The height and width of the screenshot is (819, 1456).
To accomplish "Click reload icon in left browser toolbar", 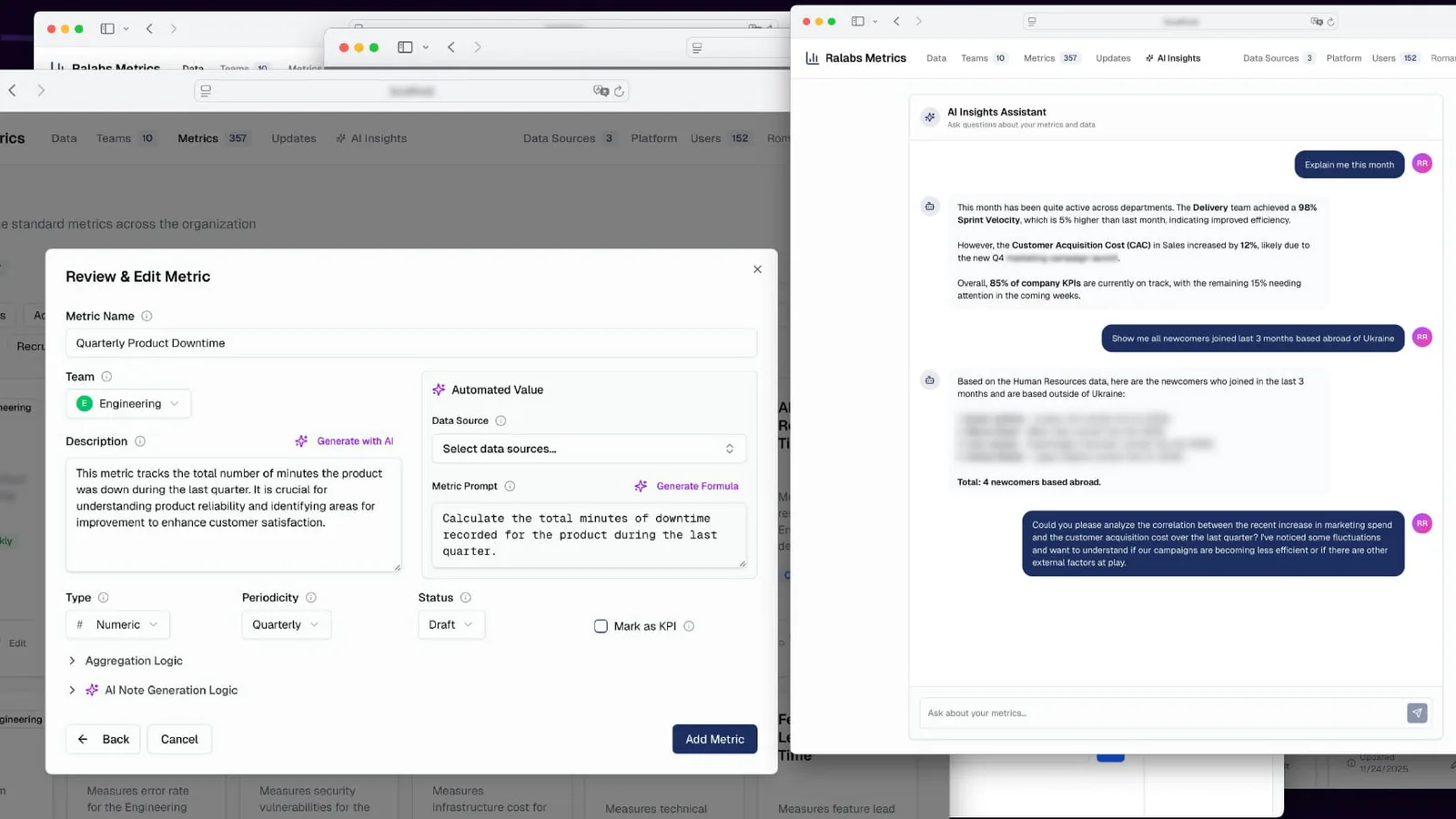I will point(619,91).
